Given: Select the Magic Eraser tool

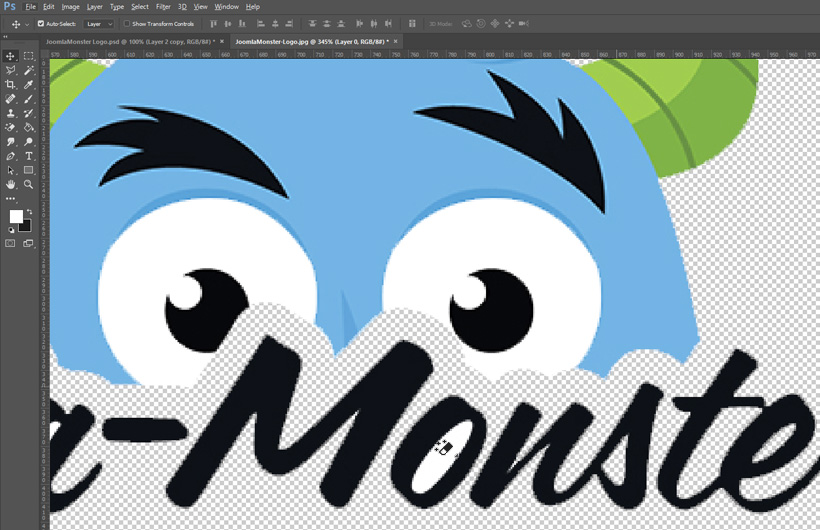Looking at the screenshot, I should click(x=10, y=127).
